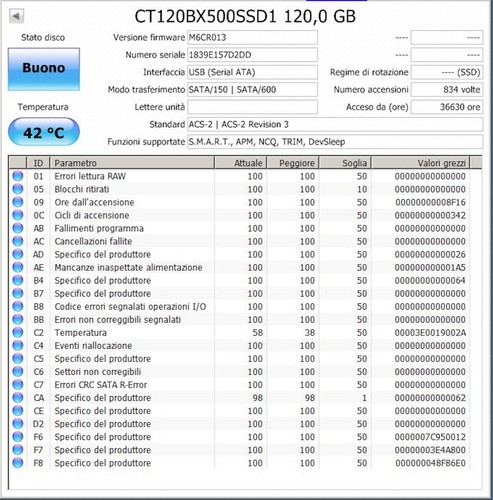Screen dimensions: 493x500
Task: Click status icon for ID C7 row
Action: [x=18, y=384]
